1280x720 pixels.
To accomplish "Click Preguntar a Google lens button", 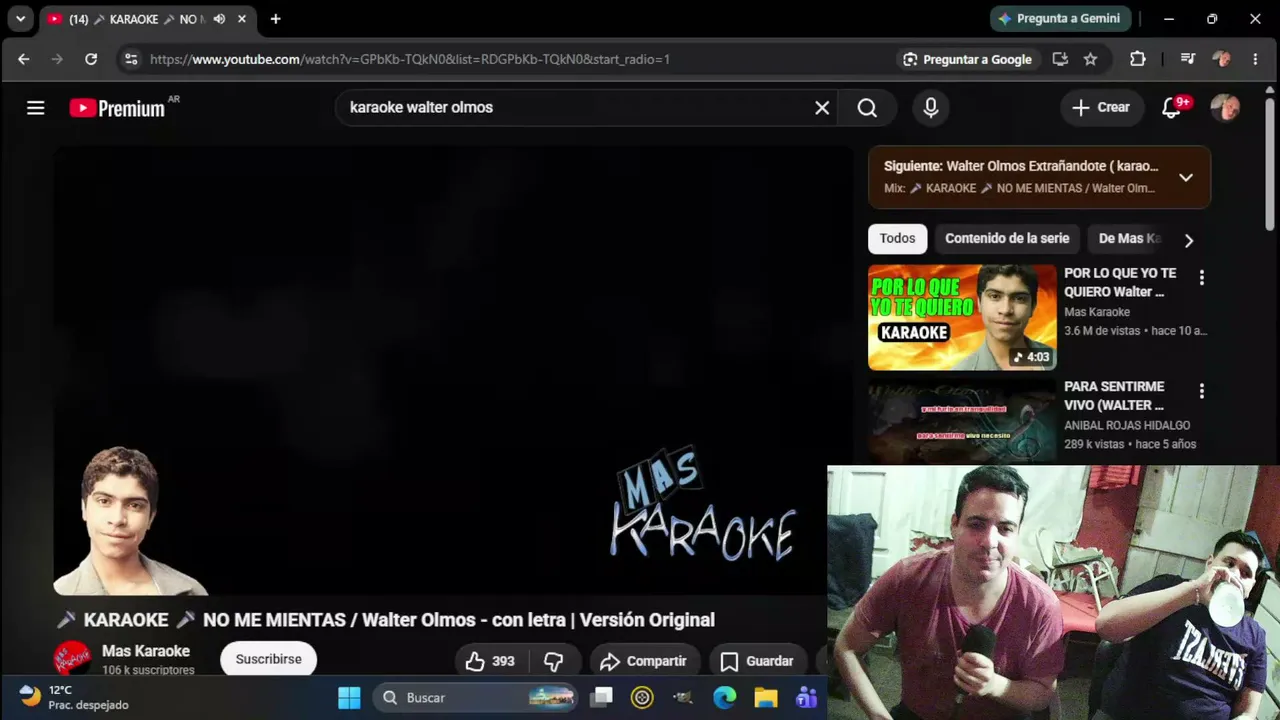I will 967,59.
